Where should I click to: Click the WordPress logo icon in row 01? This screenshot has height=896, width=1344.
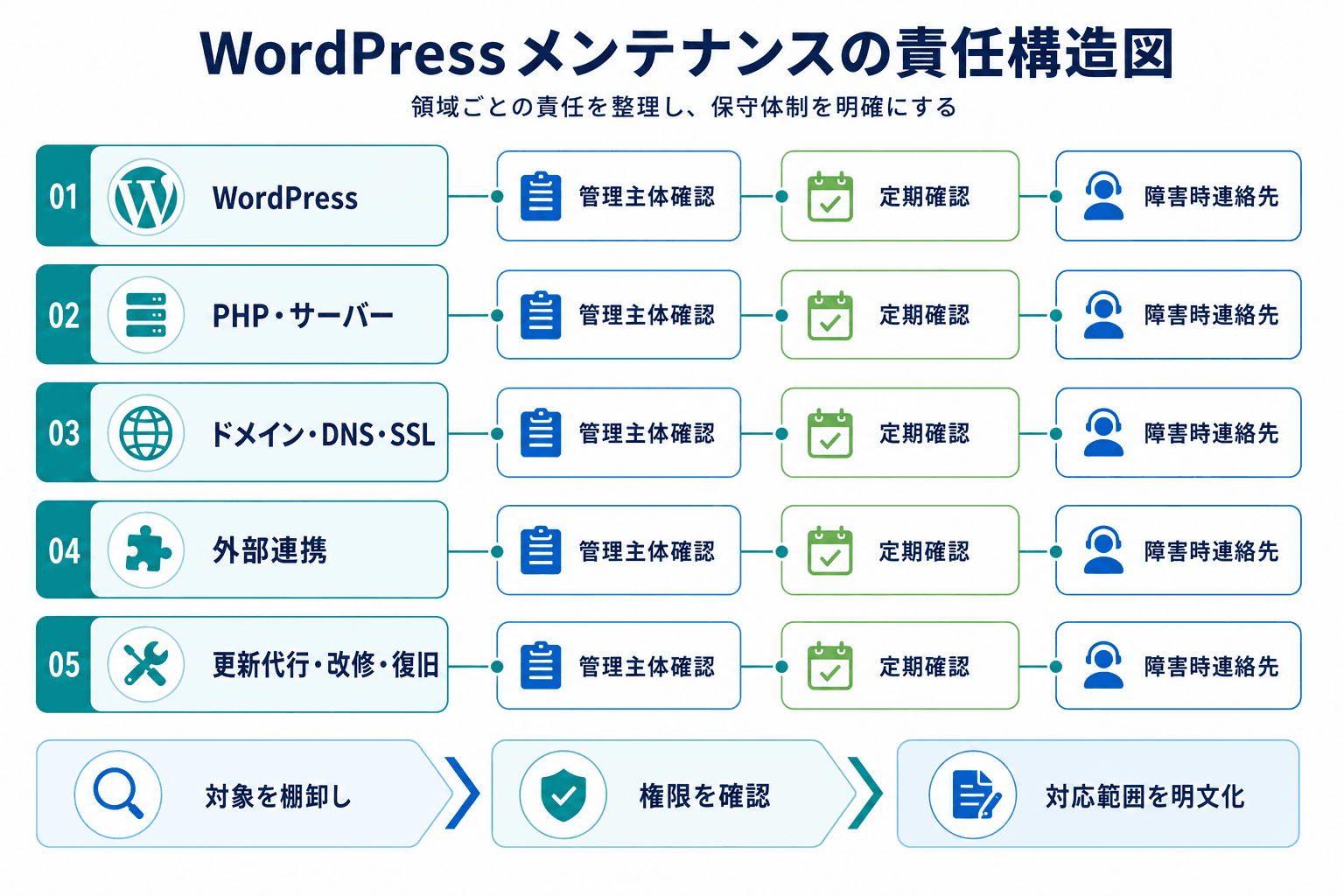tap(146, 197)
